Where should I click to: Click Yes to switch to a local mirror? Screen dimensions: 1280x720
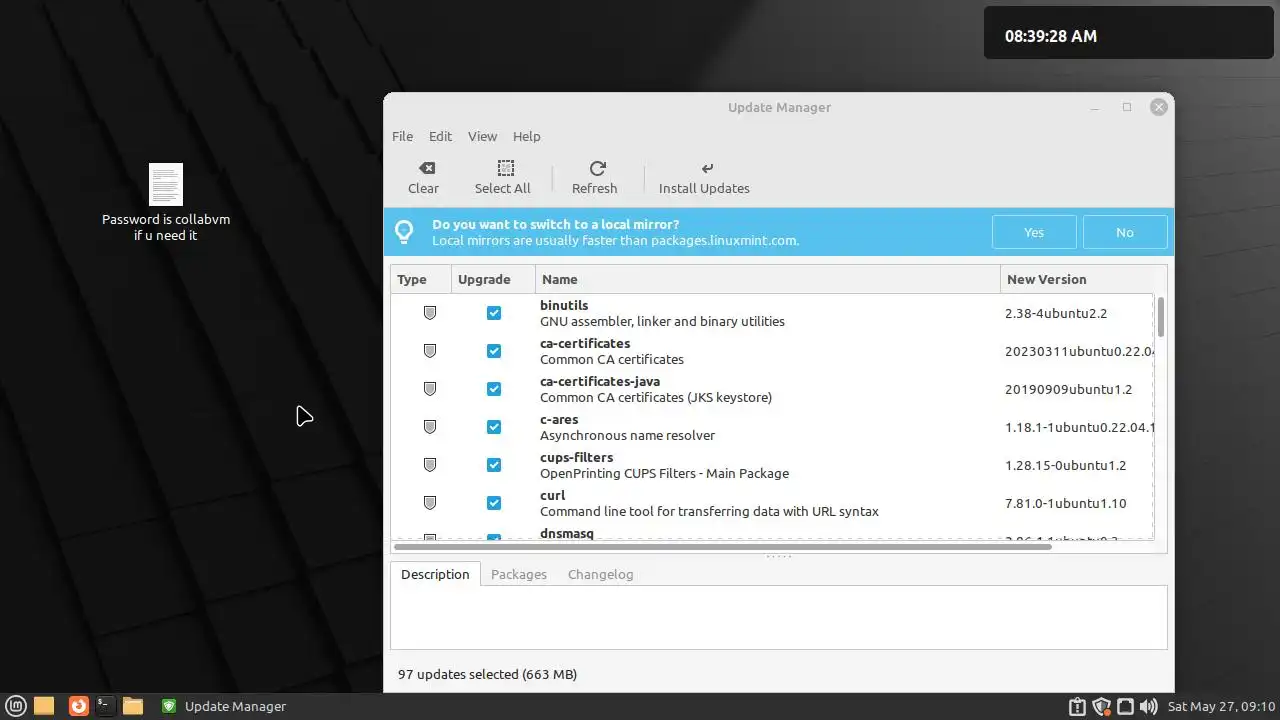(x=1034, y=232)
